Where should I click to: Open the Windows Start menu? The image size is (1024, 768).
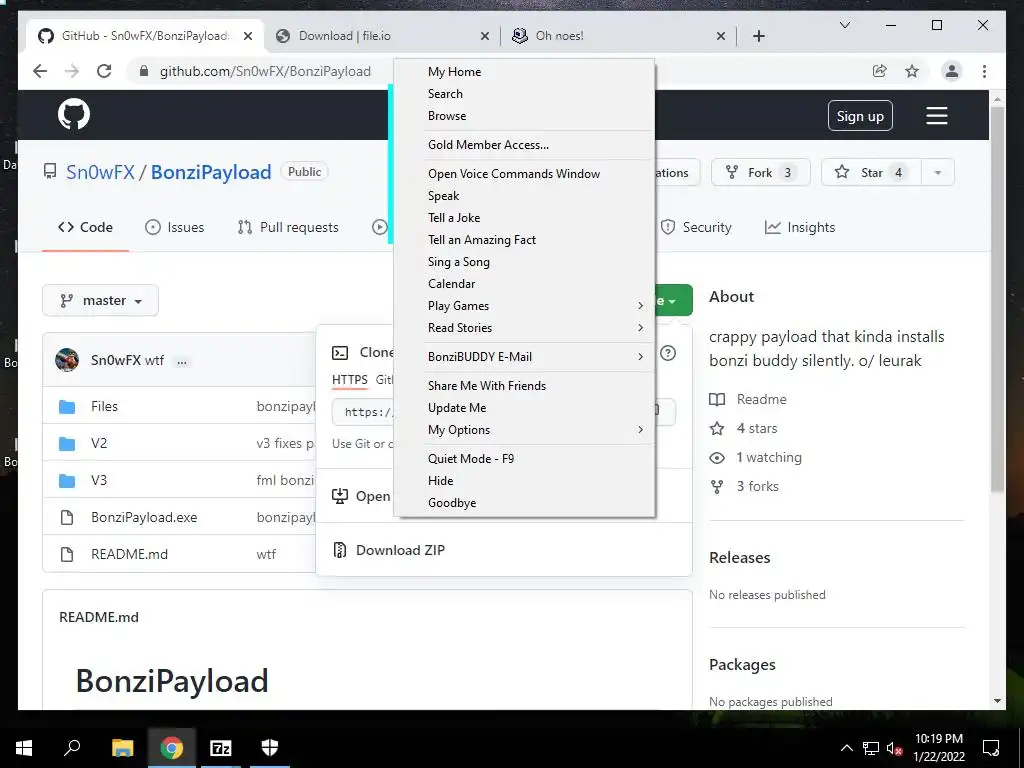coord(24,748)
